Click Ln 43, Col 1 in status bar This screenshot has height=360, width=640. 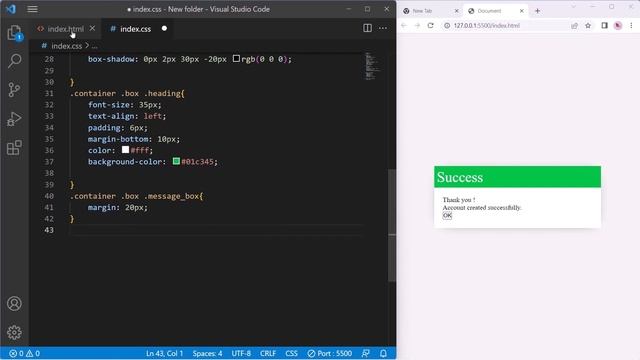(x=164, y=353)
